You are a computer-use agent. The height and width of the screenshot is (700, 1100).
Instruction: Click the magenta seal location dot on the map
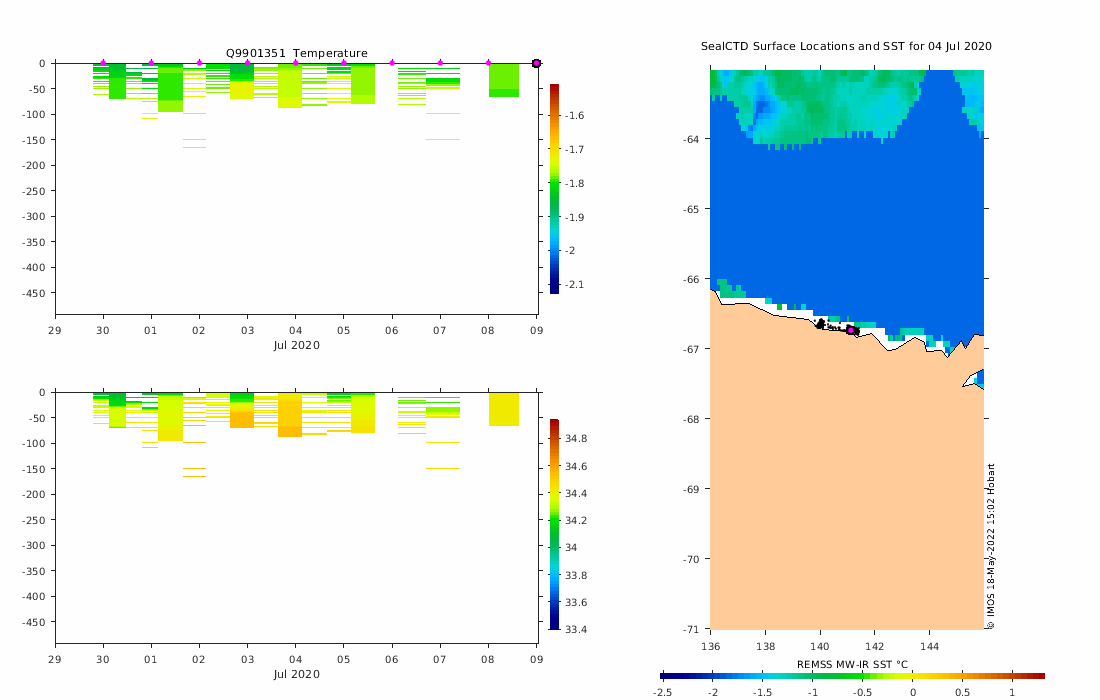point(851,330)
